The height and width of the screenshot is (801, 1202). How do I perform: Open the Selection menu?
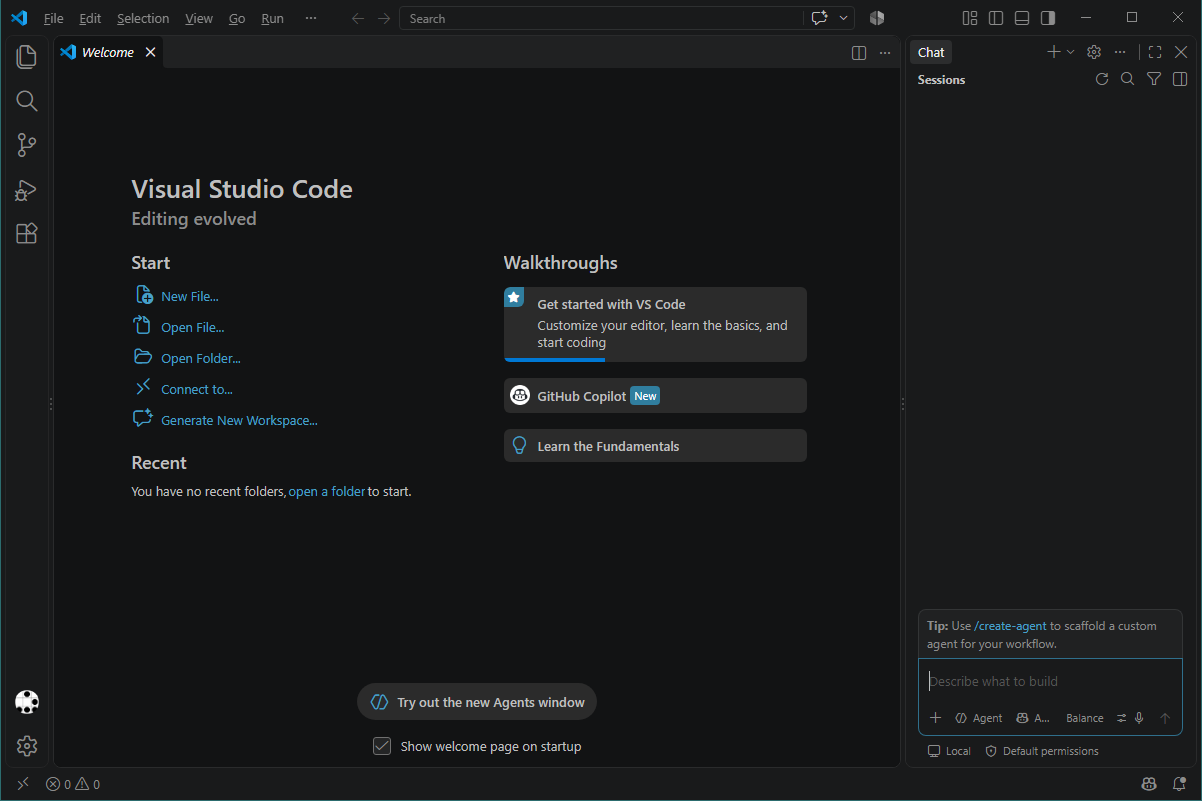[x=143, y=18]
